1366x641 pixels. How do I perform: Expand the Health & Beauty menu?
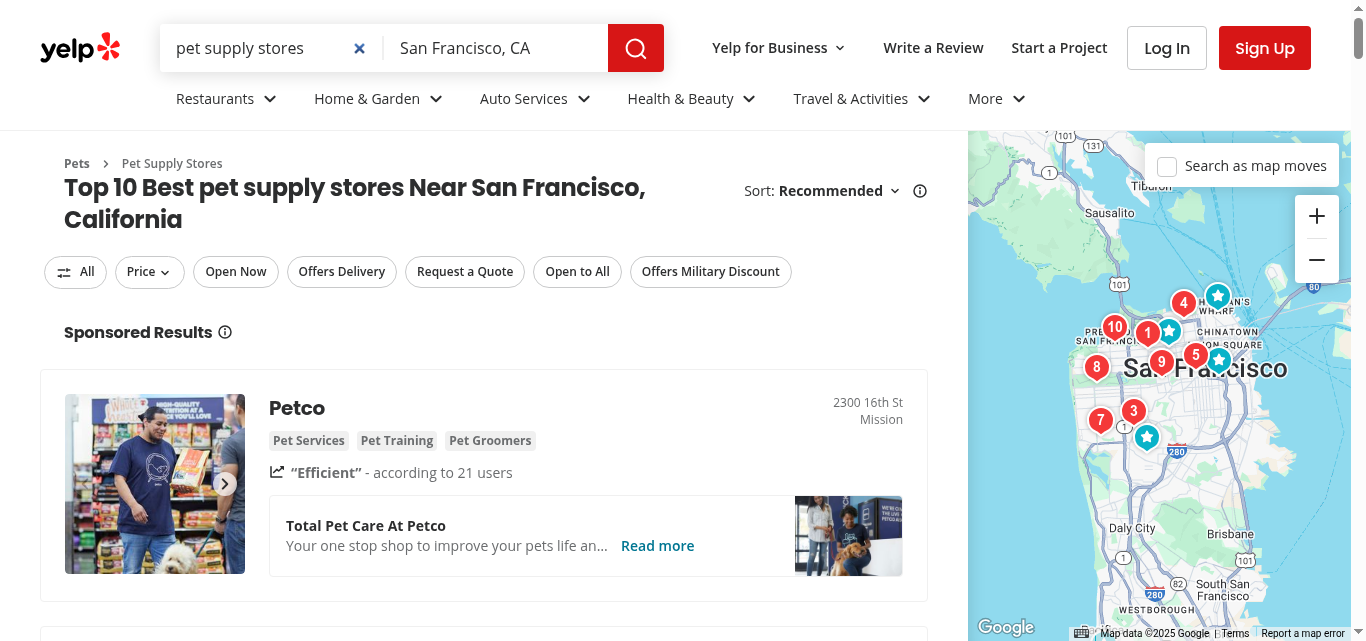point(691,99)
